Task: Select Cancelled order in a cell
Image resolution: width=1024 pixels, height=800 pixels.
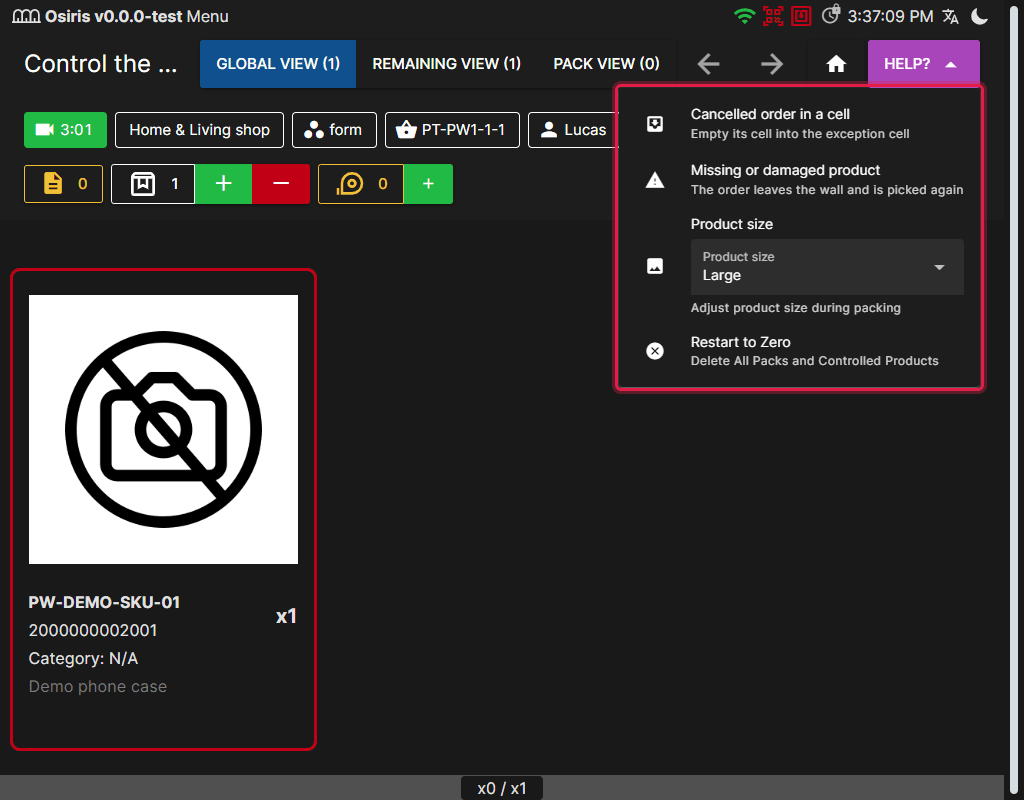Action: click(x=799, y=123)
